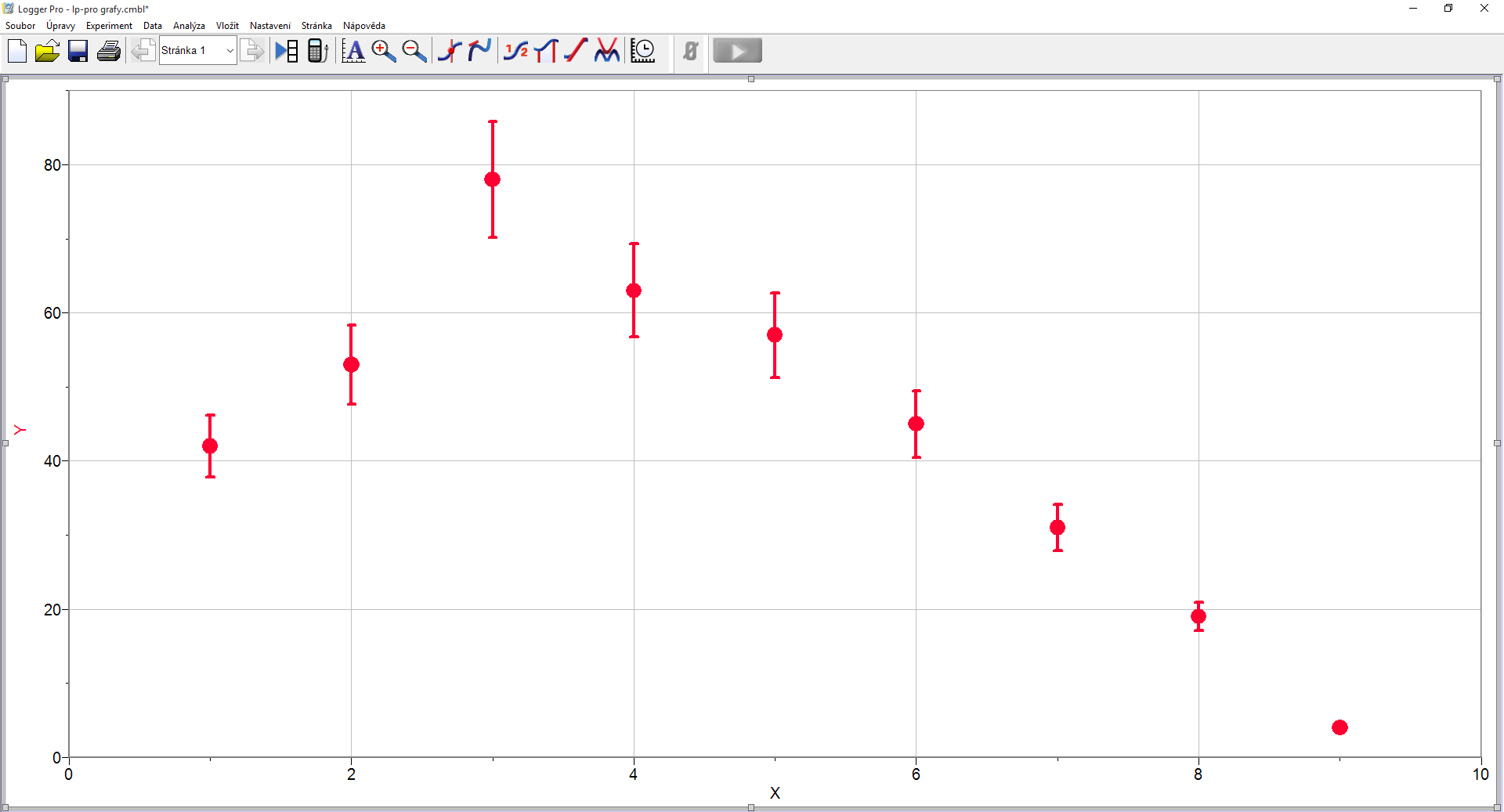Activate the Examine tool icon
This screenshot has width=1504, height=812.
click(450, 51)
